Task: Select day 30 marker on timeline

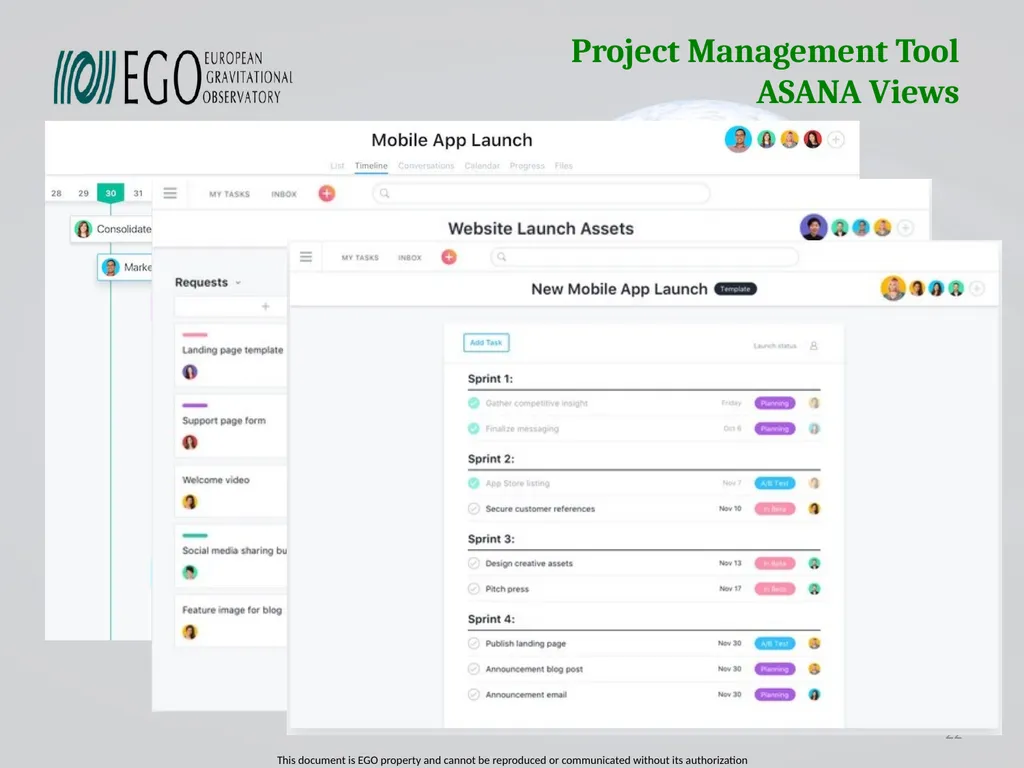Action: click(110, 193)
